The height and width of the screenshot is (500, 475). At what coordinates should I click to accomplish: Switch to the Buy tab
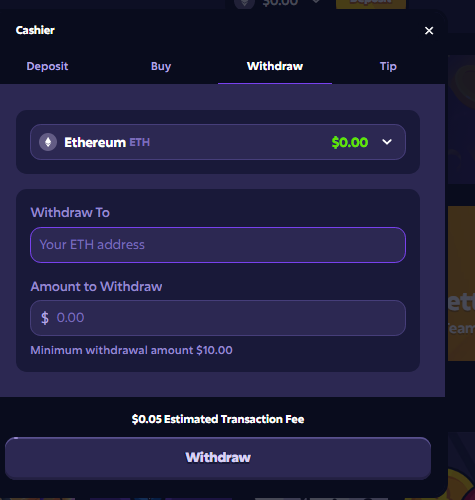pos(161,66)
